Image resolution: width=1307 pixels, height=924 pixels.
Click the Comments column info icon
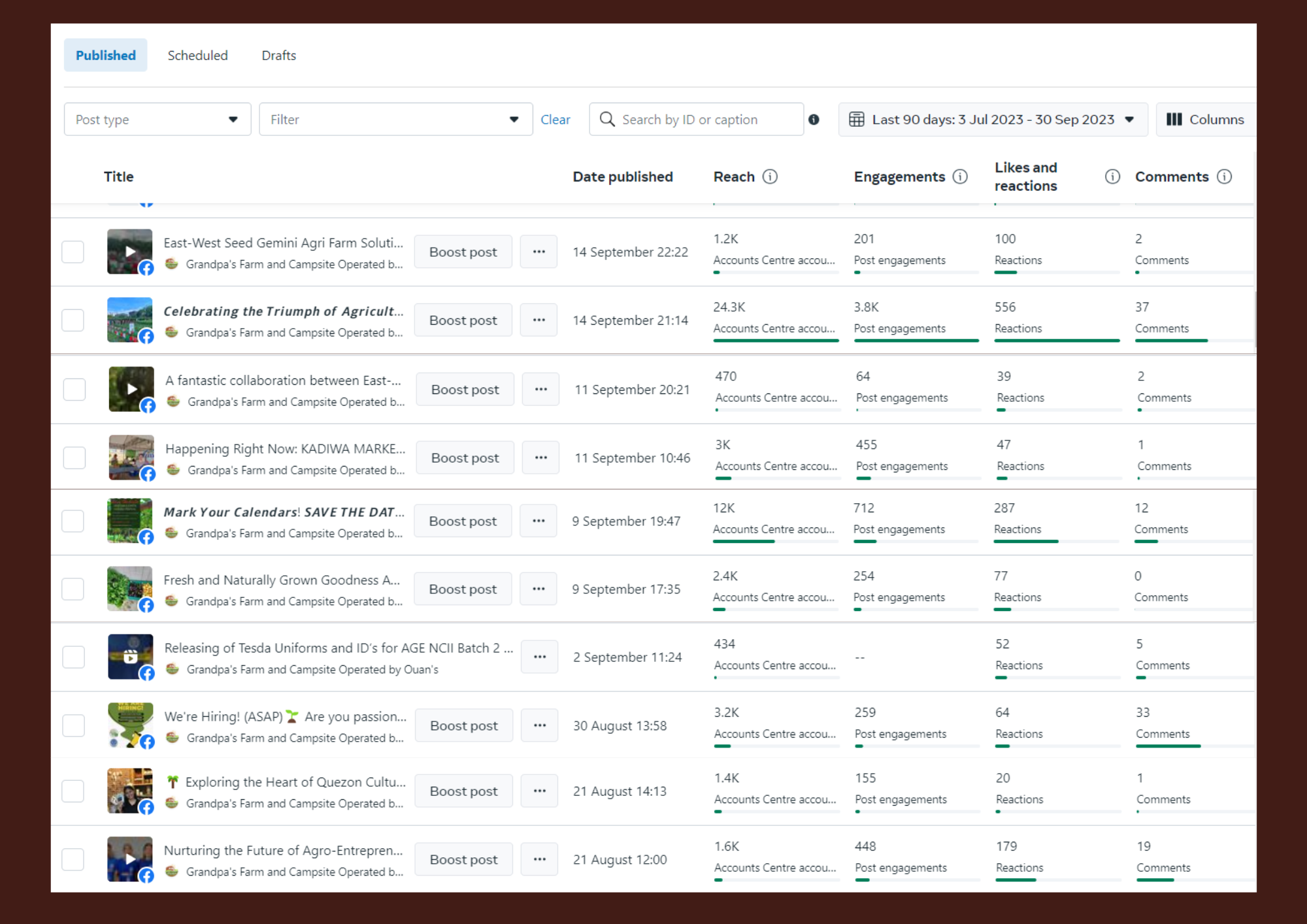pyautogui.click(x=1224, y=176)
